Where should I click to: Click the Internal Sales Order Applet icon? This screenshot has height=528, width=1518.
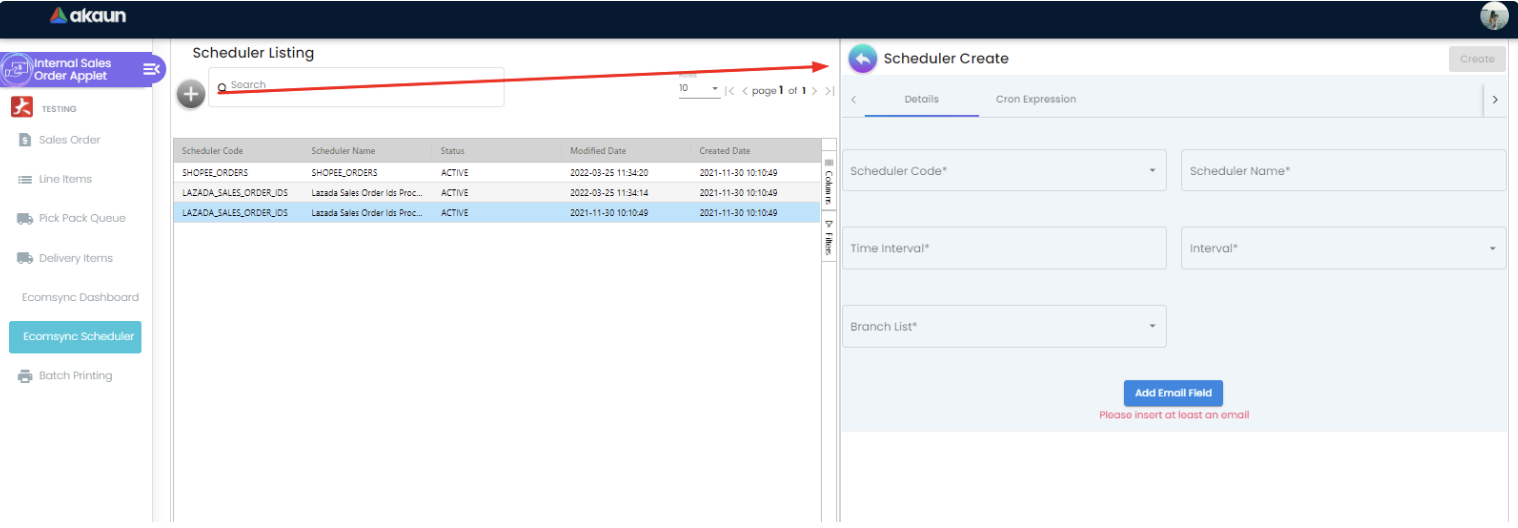[x=17, y=69]
